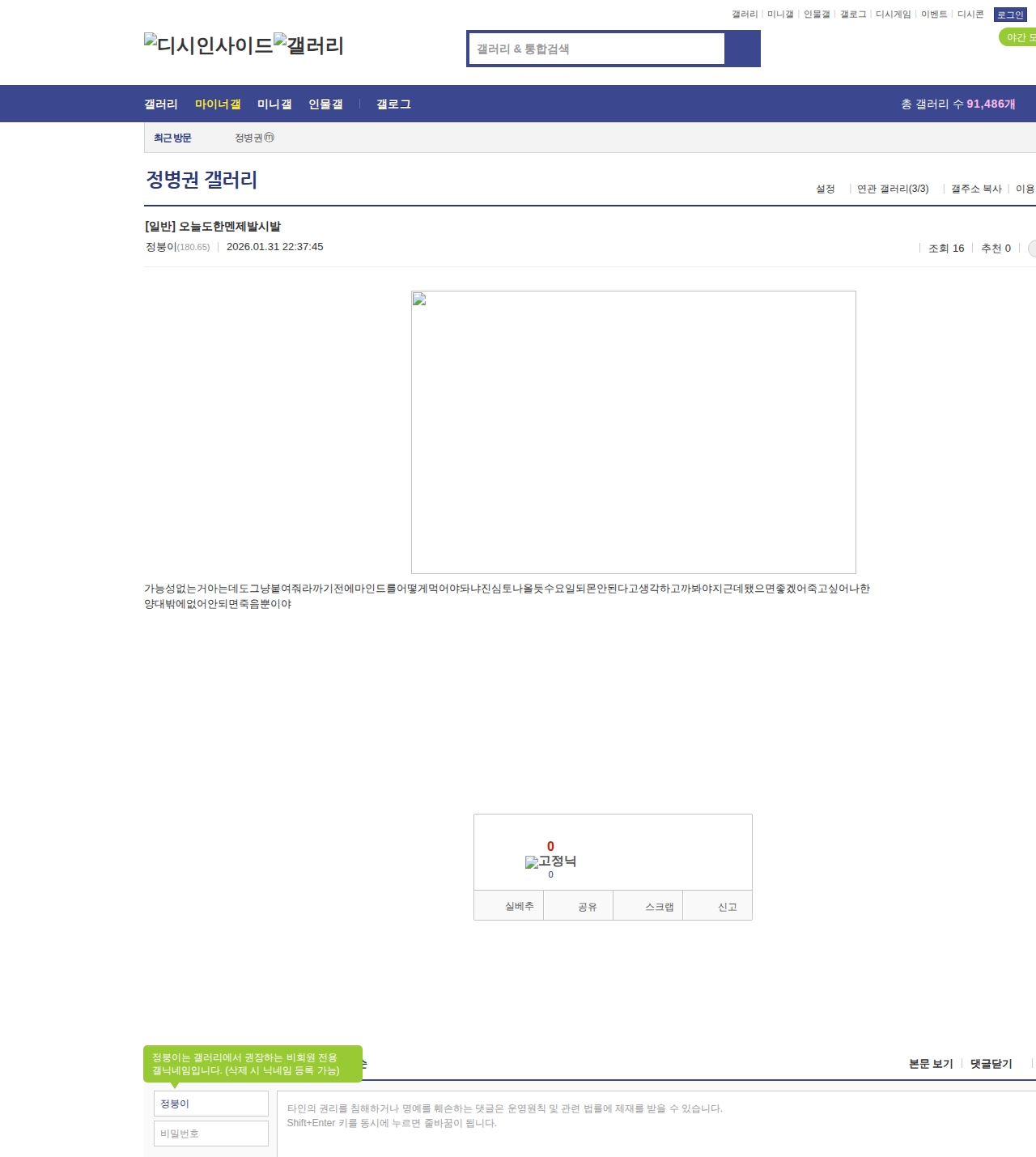Click 본문 보기 to show post body
The image size is (1036, 1157).
click(x=931, y=1064)
